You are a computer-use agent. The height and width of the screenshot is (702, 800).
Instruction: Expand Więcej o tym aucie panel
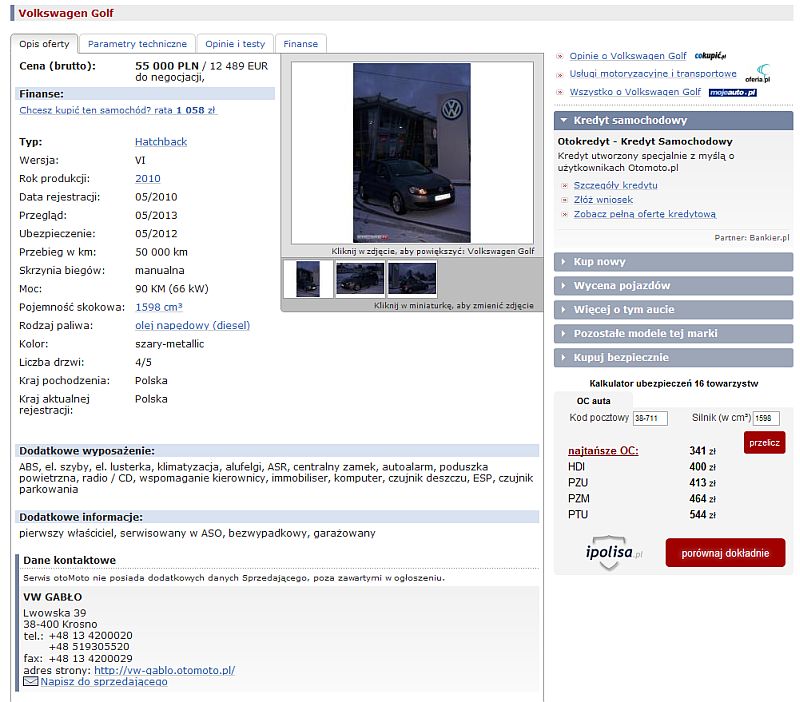(673, 310)
